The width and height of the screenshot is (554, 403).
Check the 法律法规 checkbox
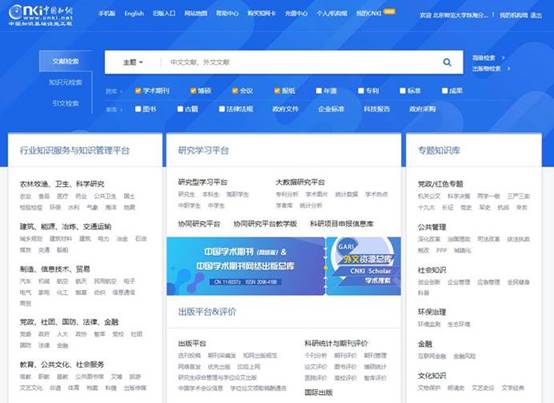click(x=222, y=109)
